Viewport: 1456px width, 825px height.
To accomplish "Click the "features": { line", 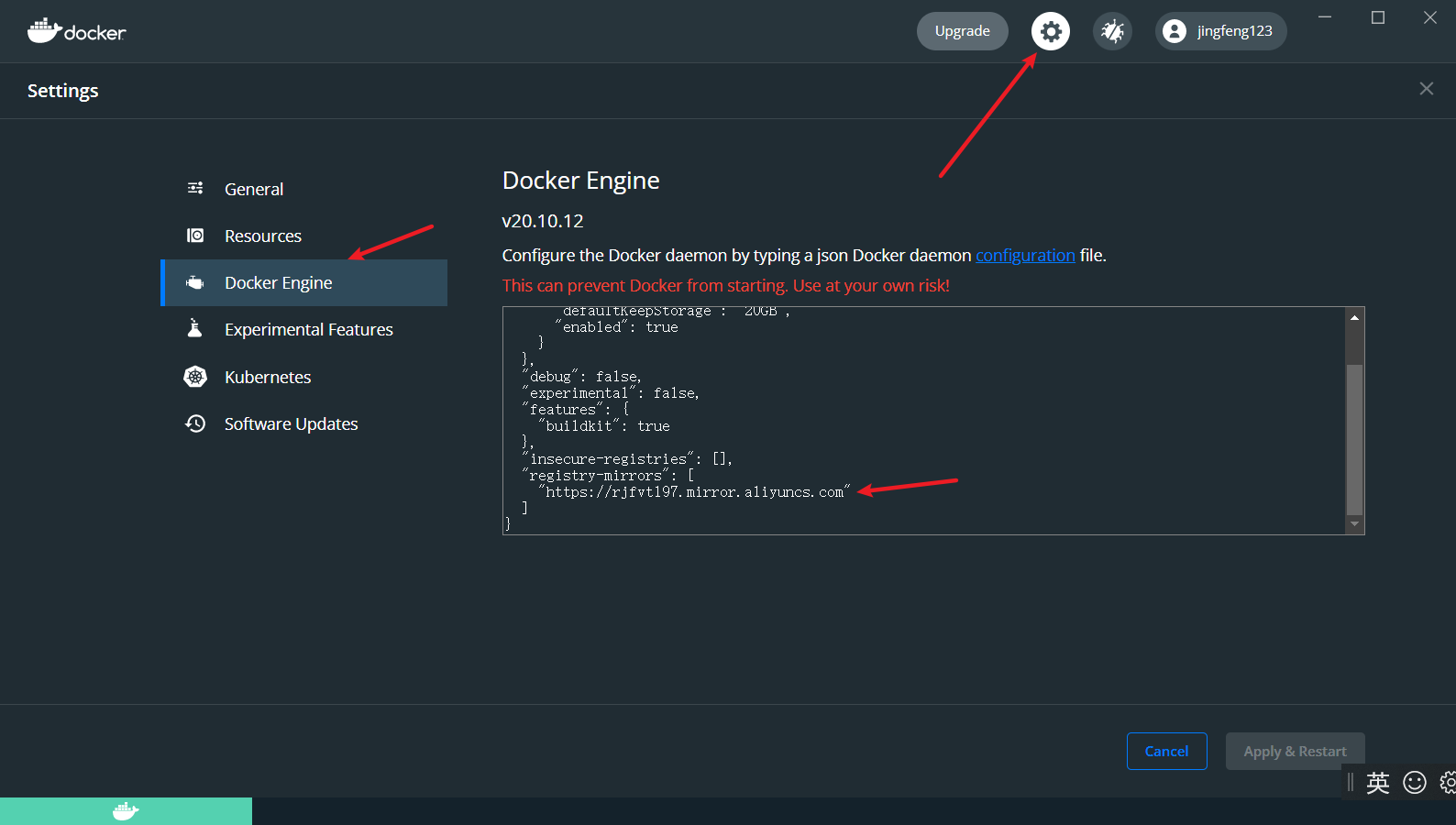I will [x=576, y=410].
